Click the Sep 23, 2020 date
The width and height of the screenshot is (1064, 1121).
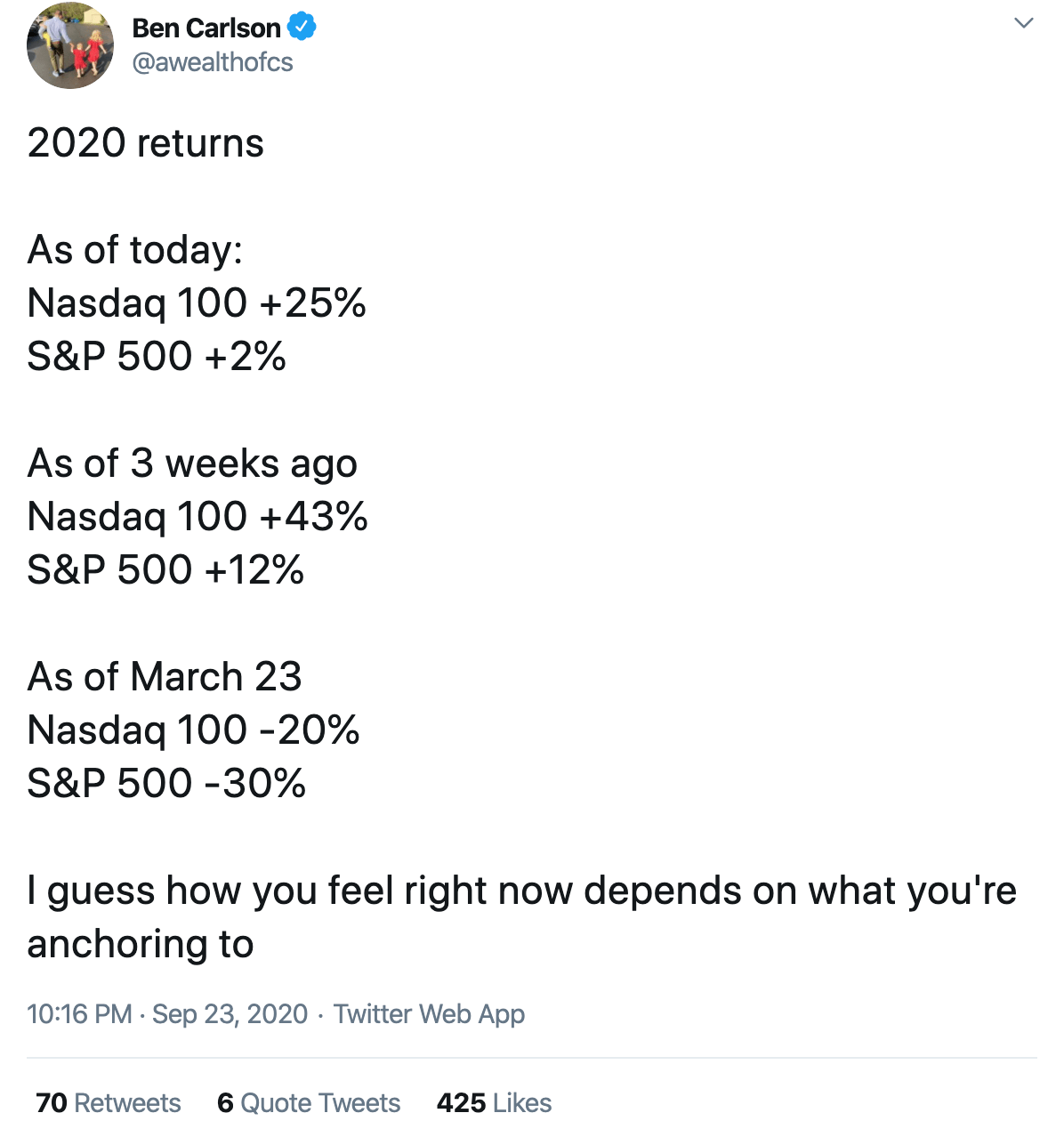click(230, 1013)
